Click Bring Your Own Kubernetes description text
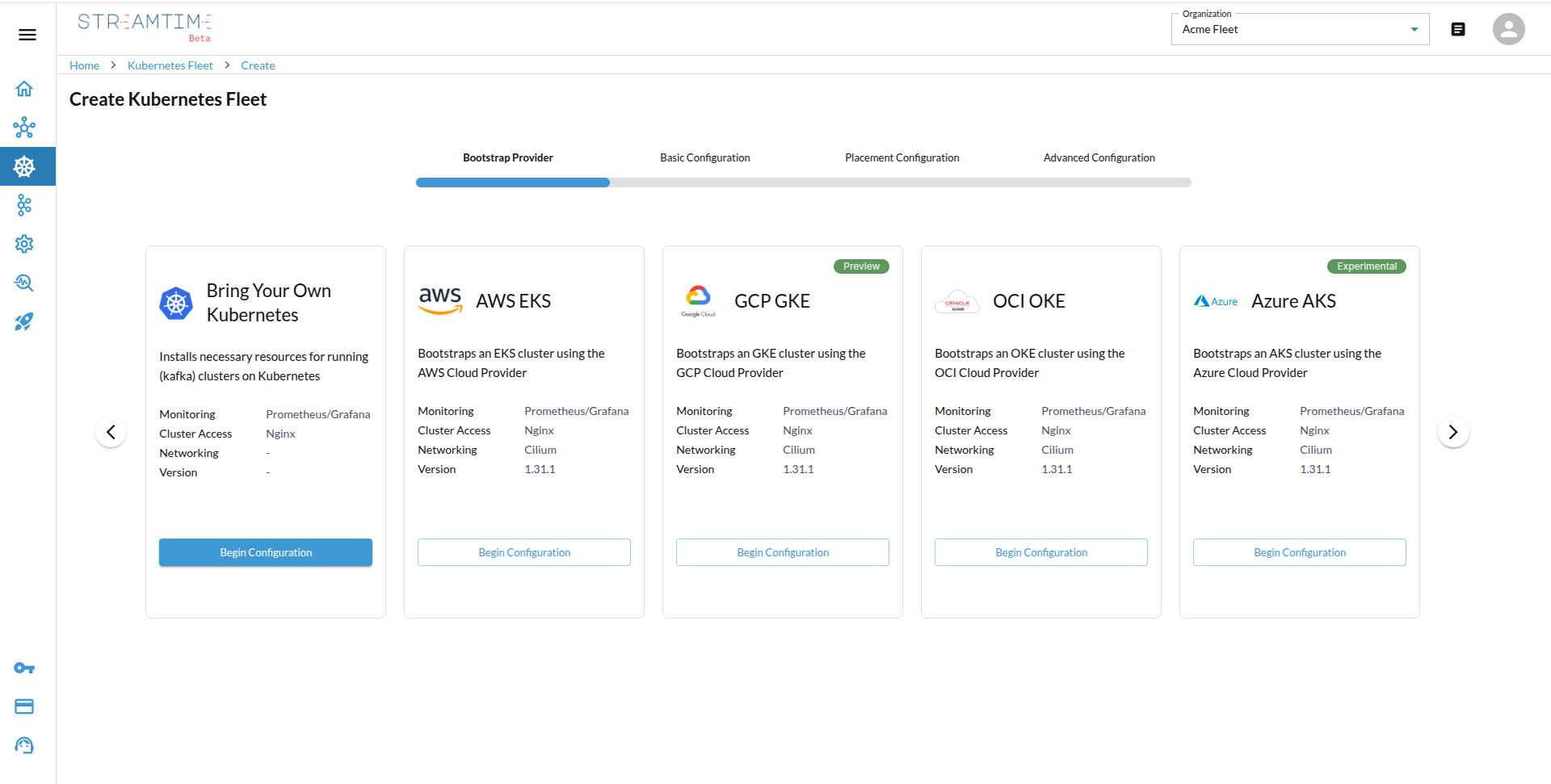The width and height of the screenshot is (1551, 784). click(264, 367)
